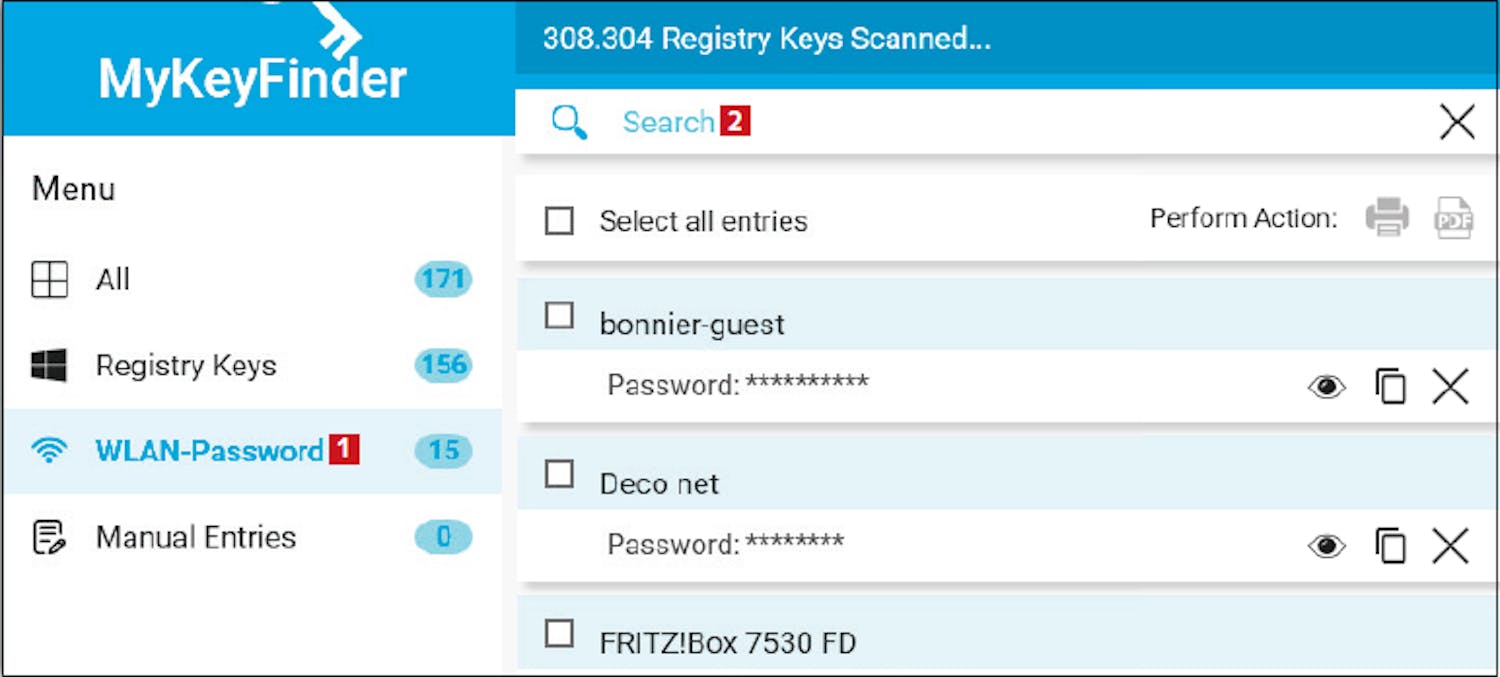Mark the FRITZ!Box 7530 FD checkbox
The width and height of the screenshot is (1500, 677).
559,633
